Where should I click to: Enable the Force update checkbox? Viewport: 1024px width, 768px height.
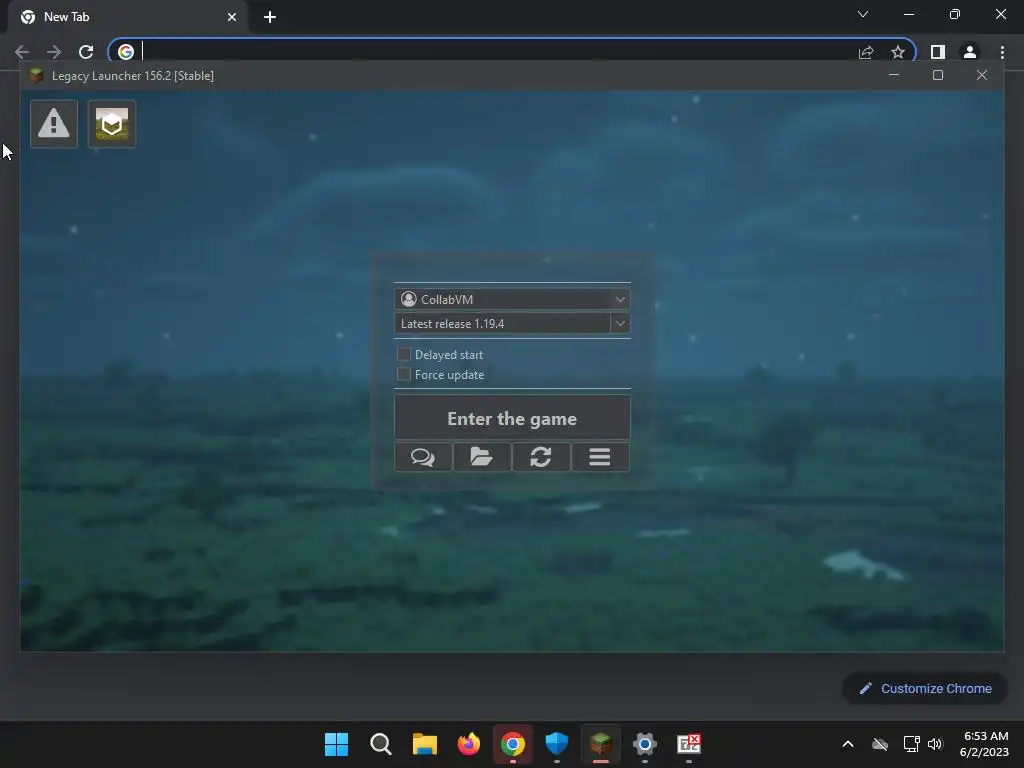click(404, 374)
